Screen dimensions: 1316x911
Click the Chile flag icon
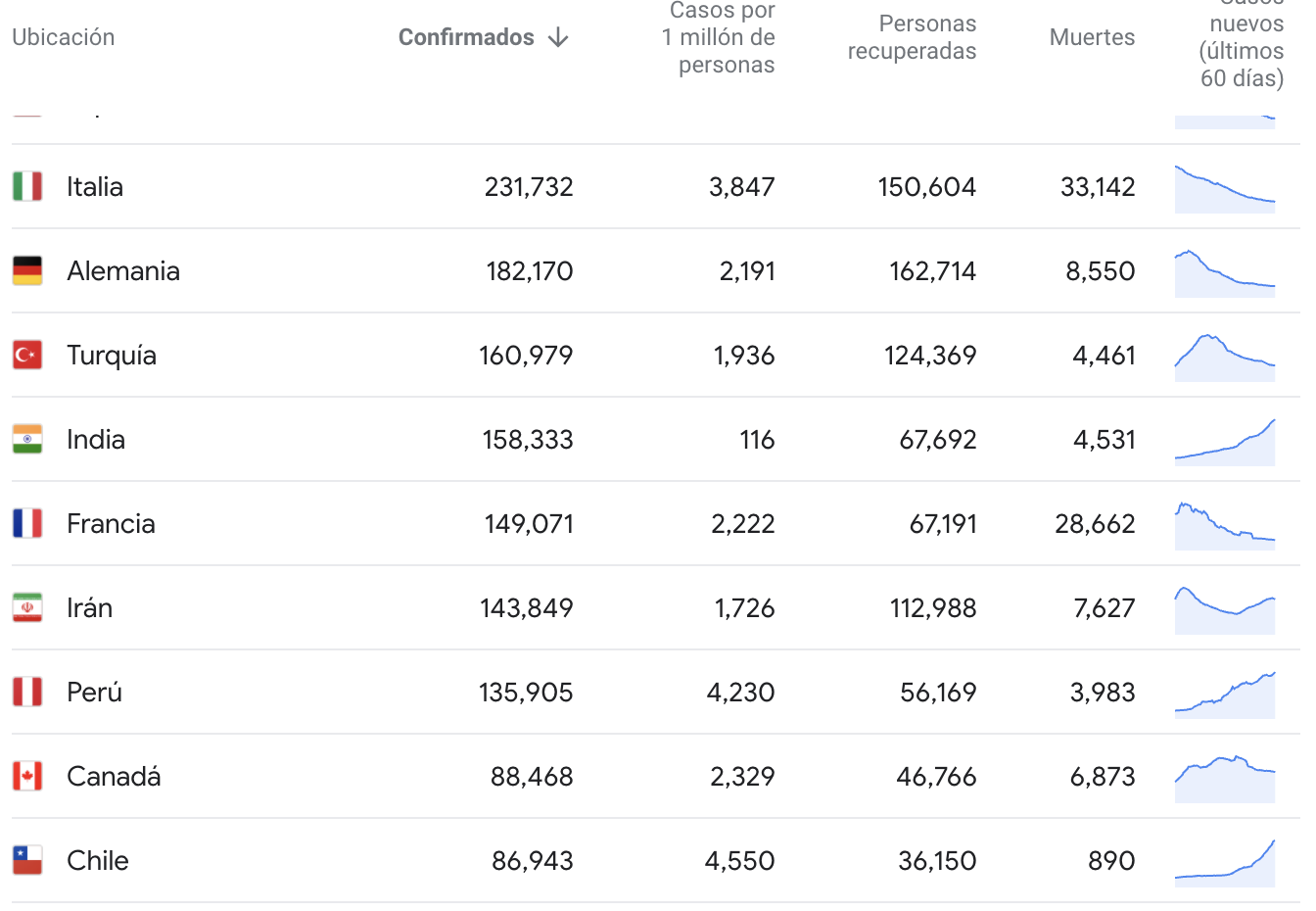[x=27, y=860]
